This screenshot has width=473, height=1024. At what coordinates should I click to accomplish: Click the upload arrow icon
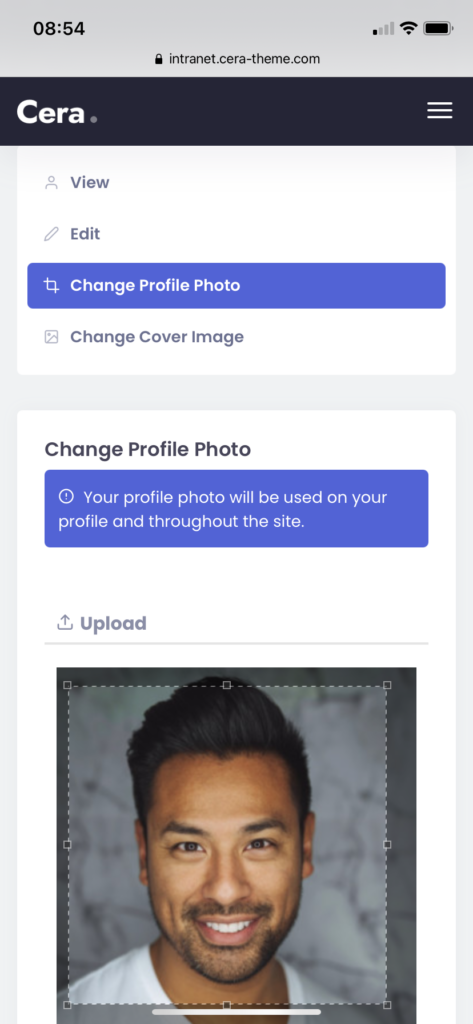pyautogui.click(x=65, y=622)
